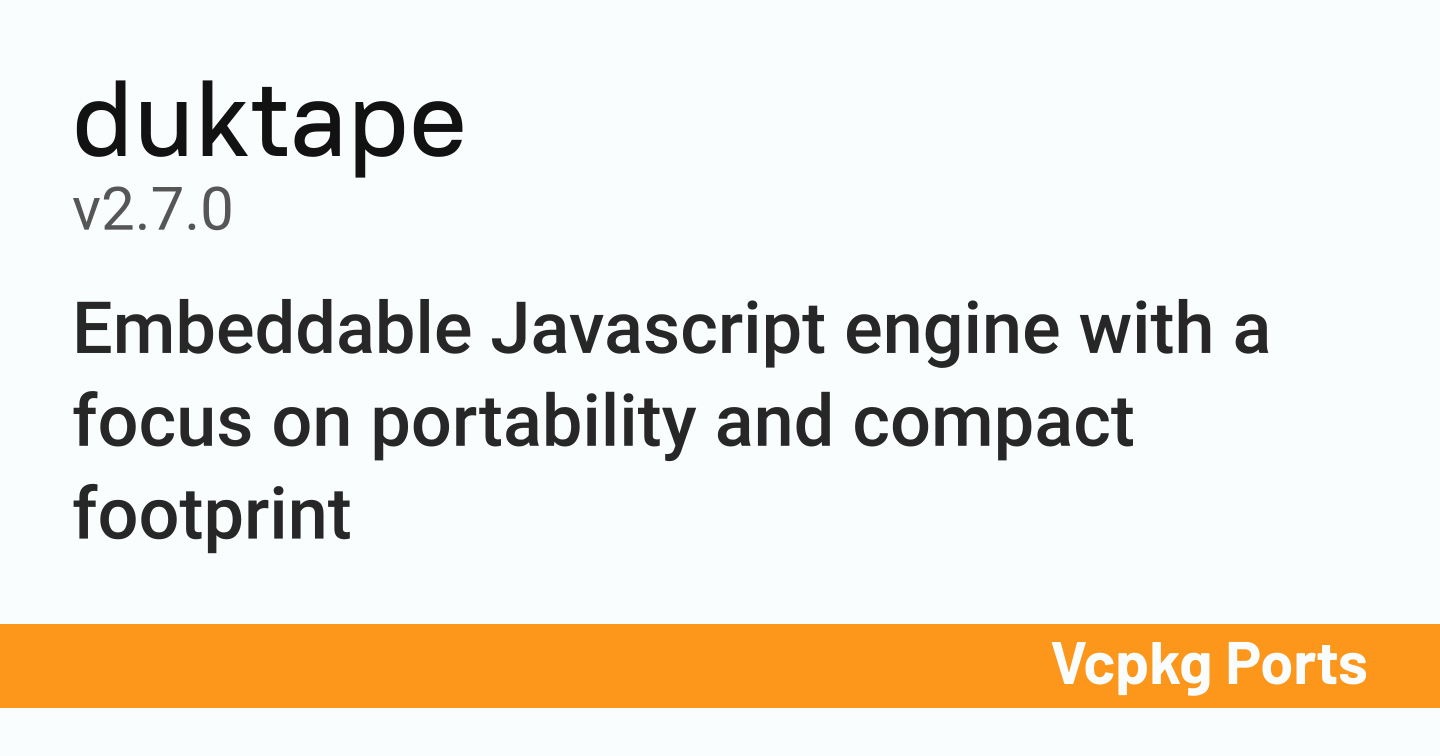The height and width of the screenshot is (756, 1440).
Task: Select the word focus in description
Action: tap(162, 422)
